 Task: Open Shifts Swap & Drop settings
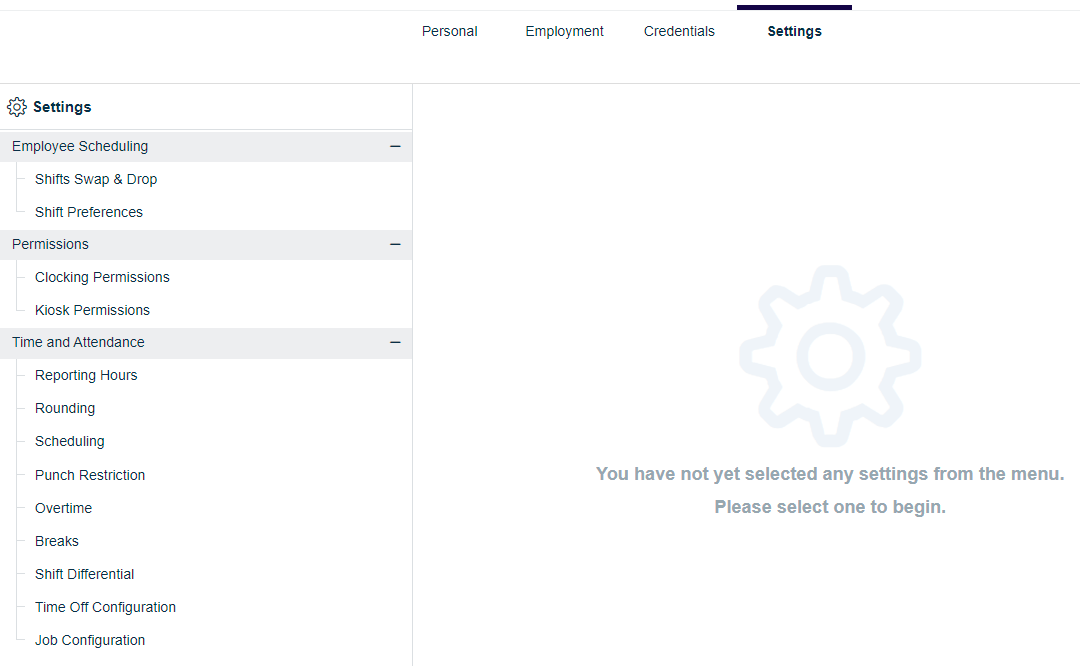[96, 179]
